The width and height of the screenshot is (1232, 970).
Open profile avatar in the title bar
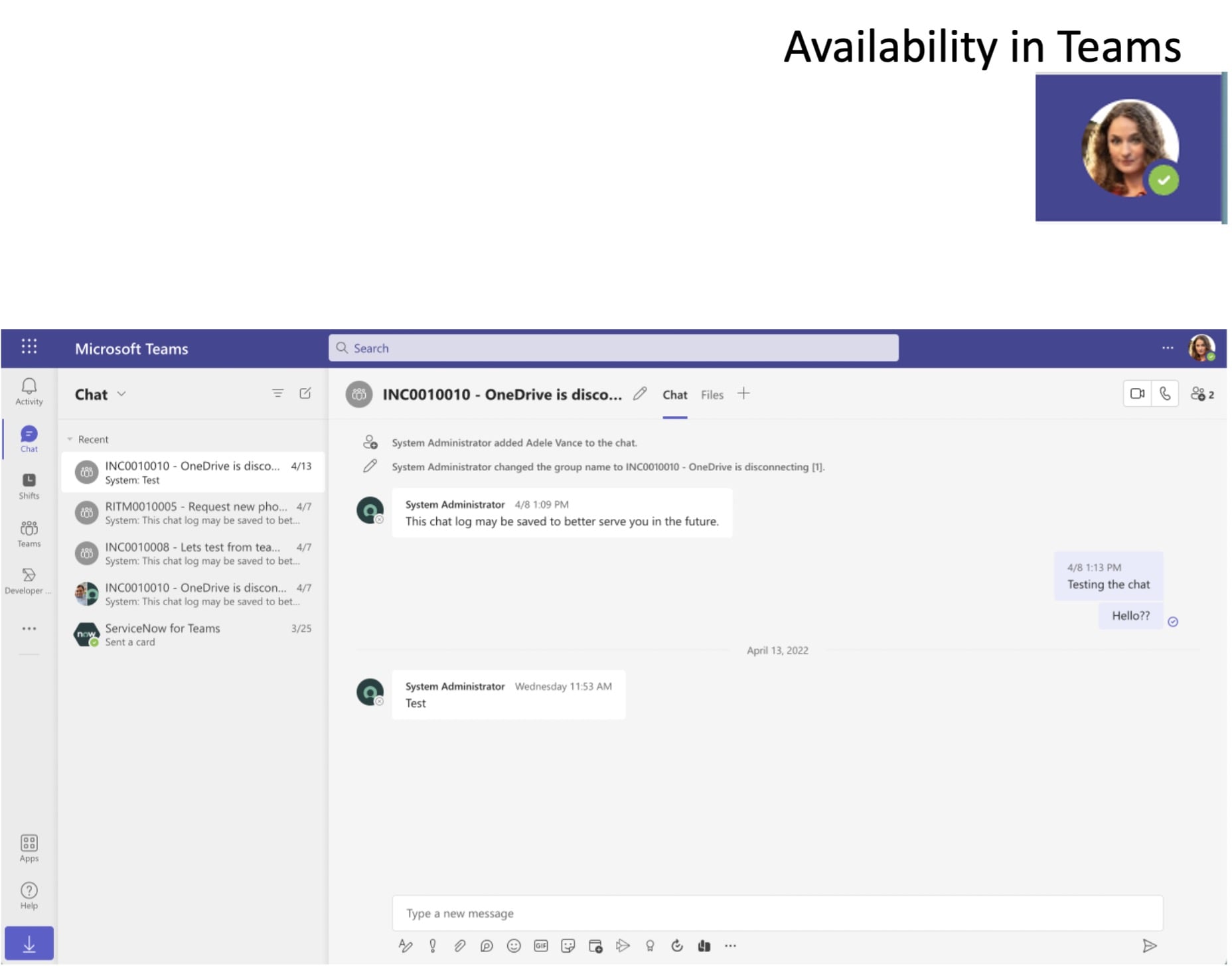[x=1202, y=348]
